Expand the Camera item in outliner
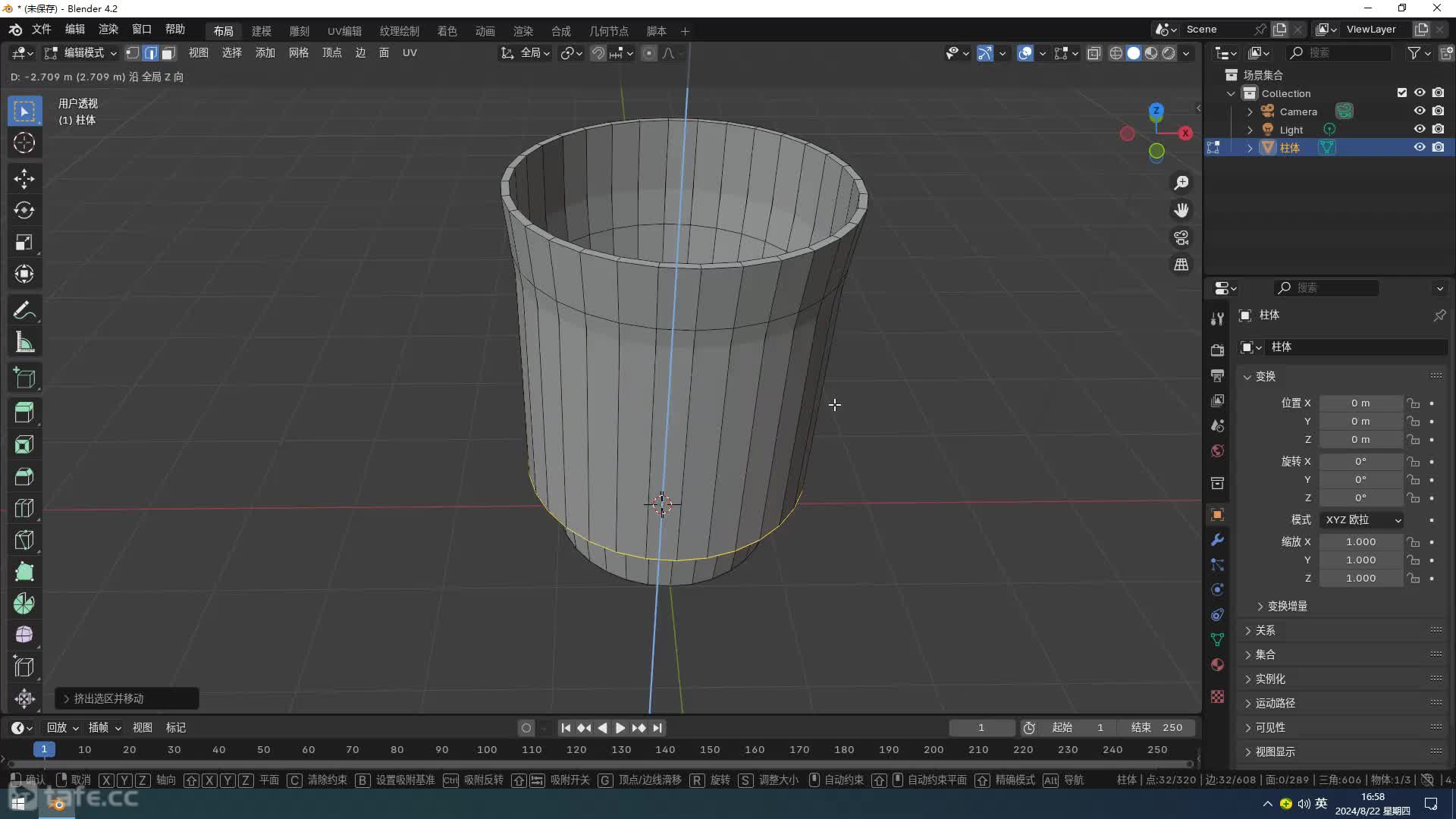 [x=1250, y=111]
